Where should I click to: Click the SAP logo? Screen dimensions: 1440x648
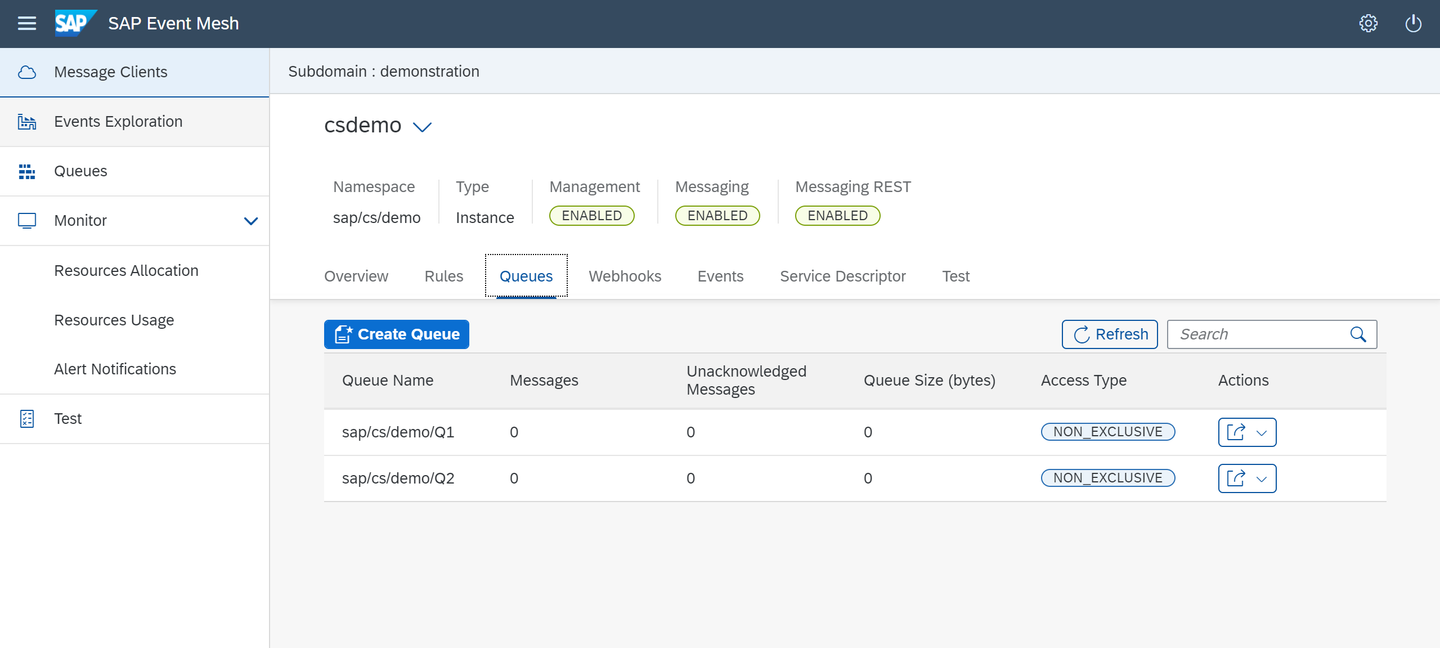coord(75,23)
